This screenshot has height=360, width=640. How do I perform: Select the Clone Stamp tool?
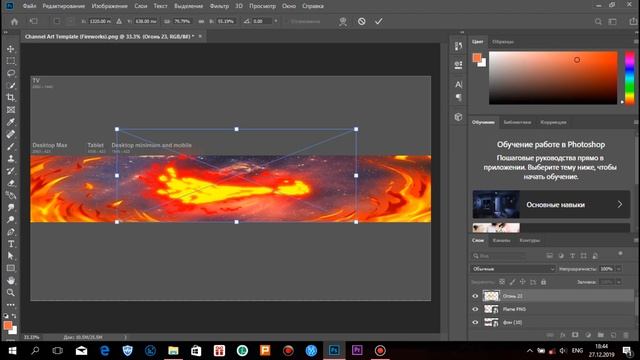point(11,159)
